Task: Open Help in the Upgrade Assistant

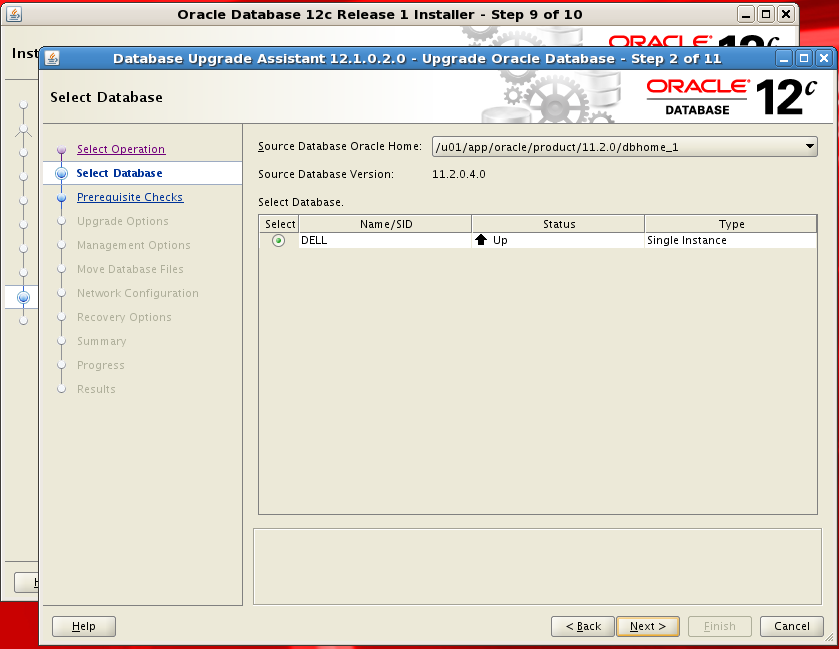Action: coord(83,626)
